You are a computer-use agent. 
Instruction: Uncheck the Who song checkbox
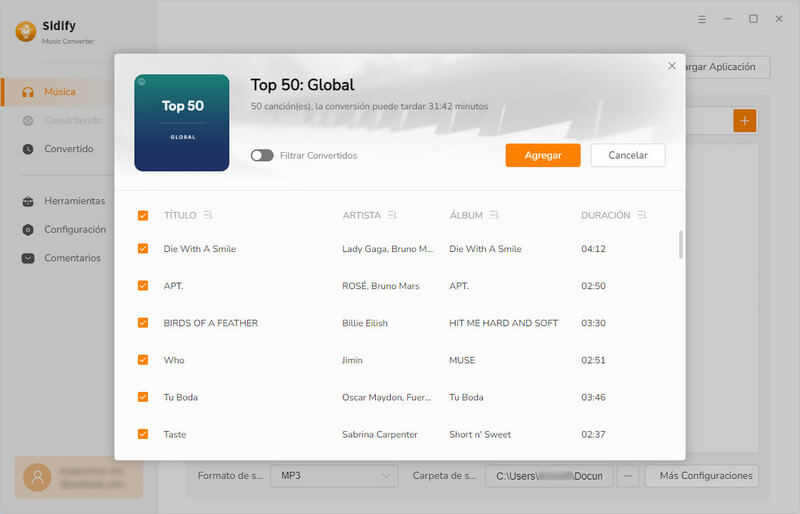143,360
